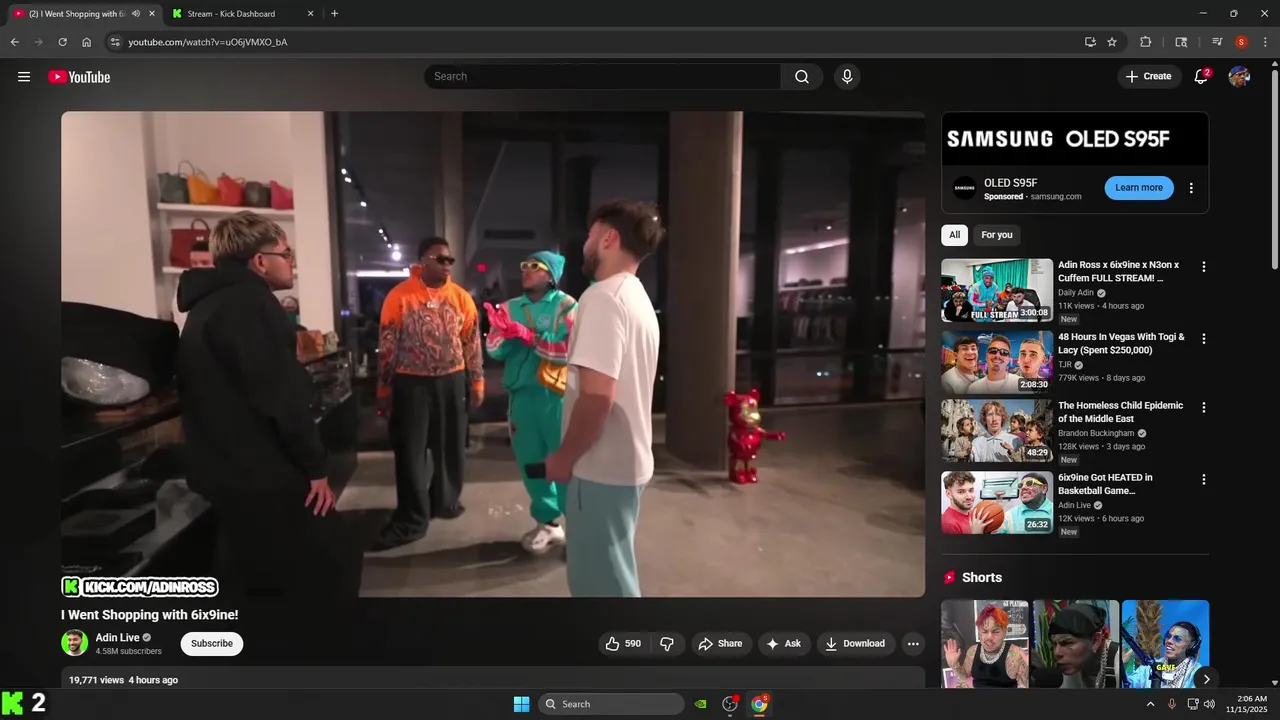Go to the YouTube home logo

[79, 77]
